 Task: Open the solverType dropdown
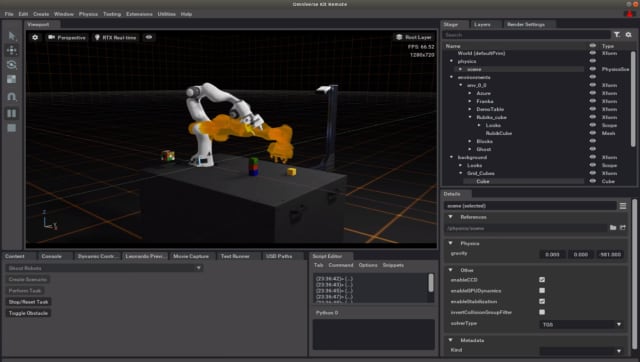(582, 324)
